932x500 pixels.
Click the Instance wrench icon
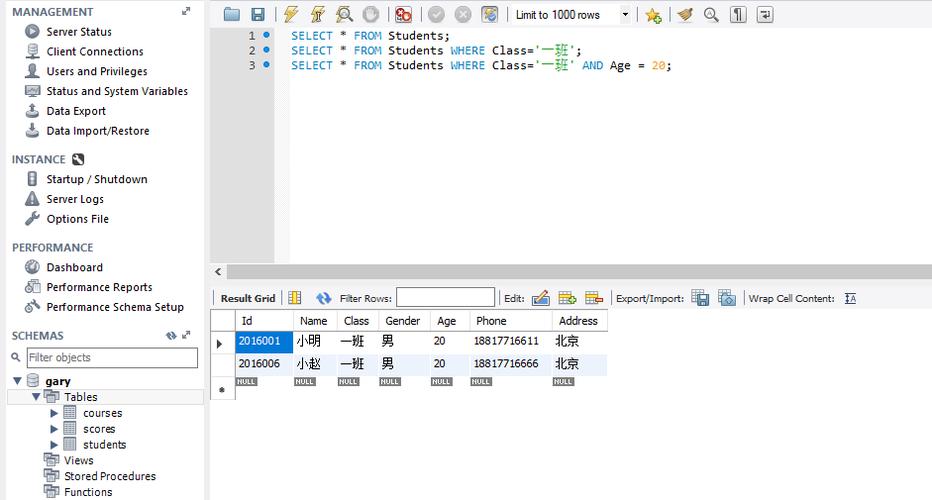click(78, 159)
